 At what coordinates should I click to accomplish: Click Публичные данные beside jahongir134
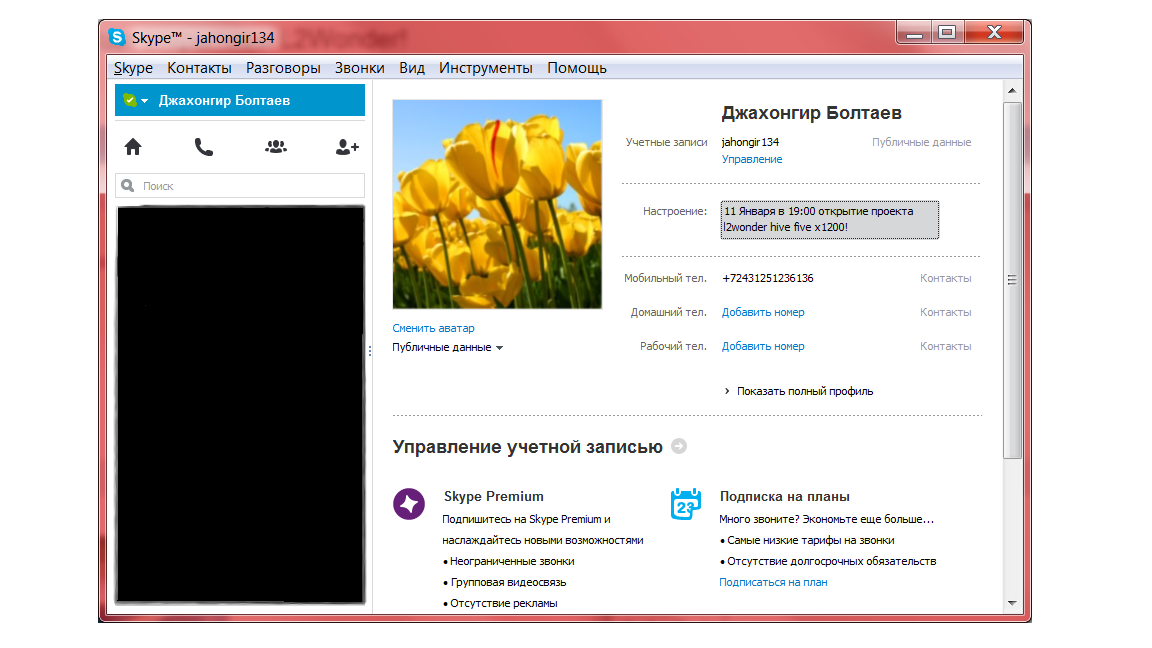click(921, 143)
